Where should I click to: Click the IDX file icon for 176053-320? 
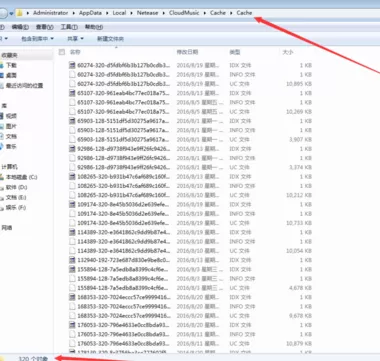72,325
